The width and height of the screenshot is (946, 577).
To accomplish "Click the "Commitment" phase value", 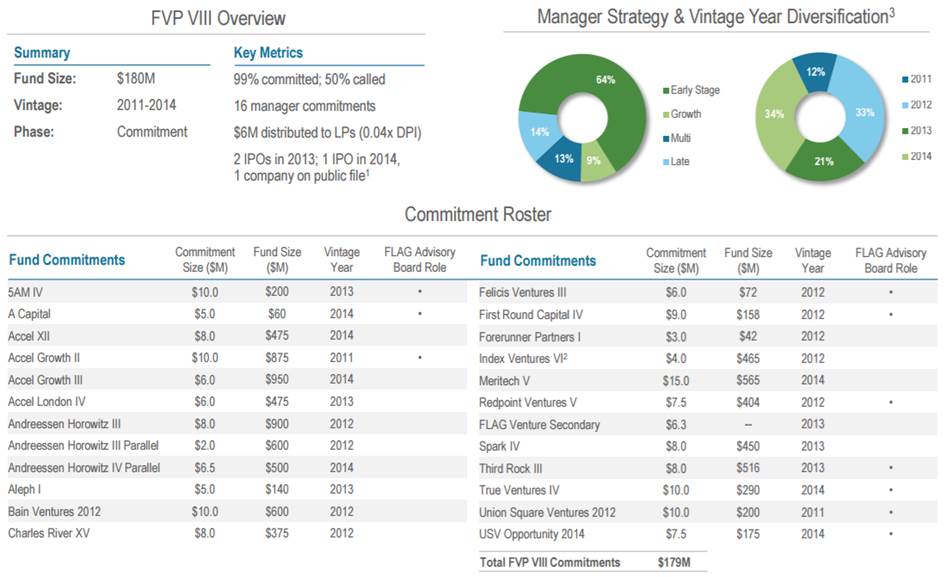I will (x=152, y=132).
